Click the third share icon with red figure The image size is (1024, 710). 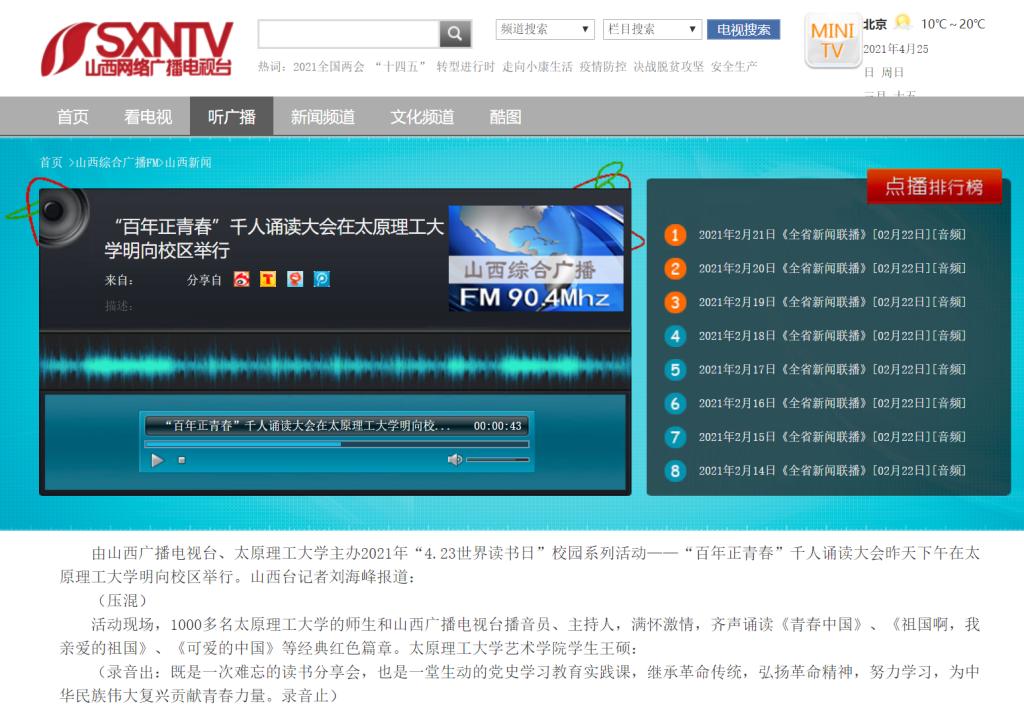295,279
